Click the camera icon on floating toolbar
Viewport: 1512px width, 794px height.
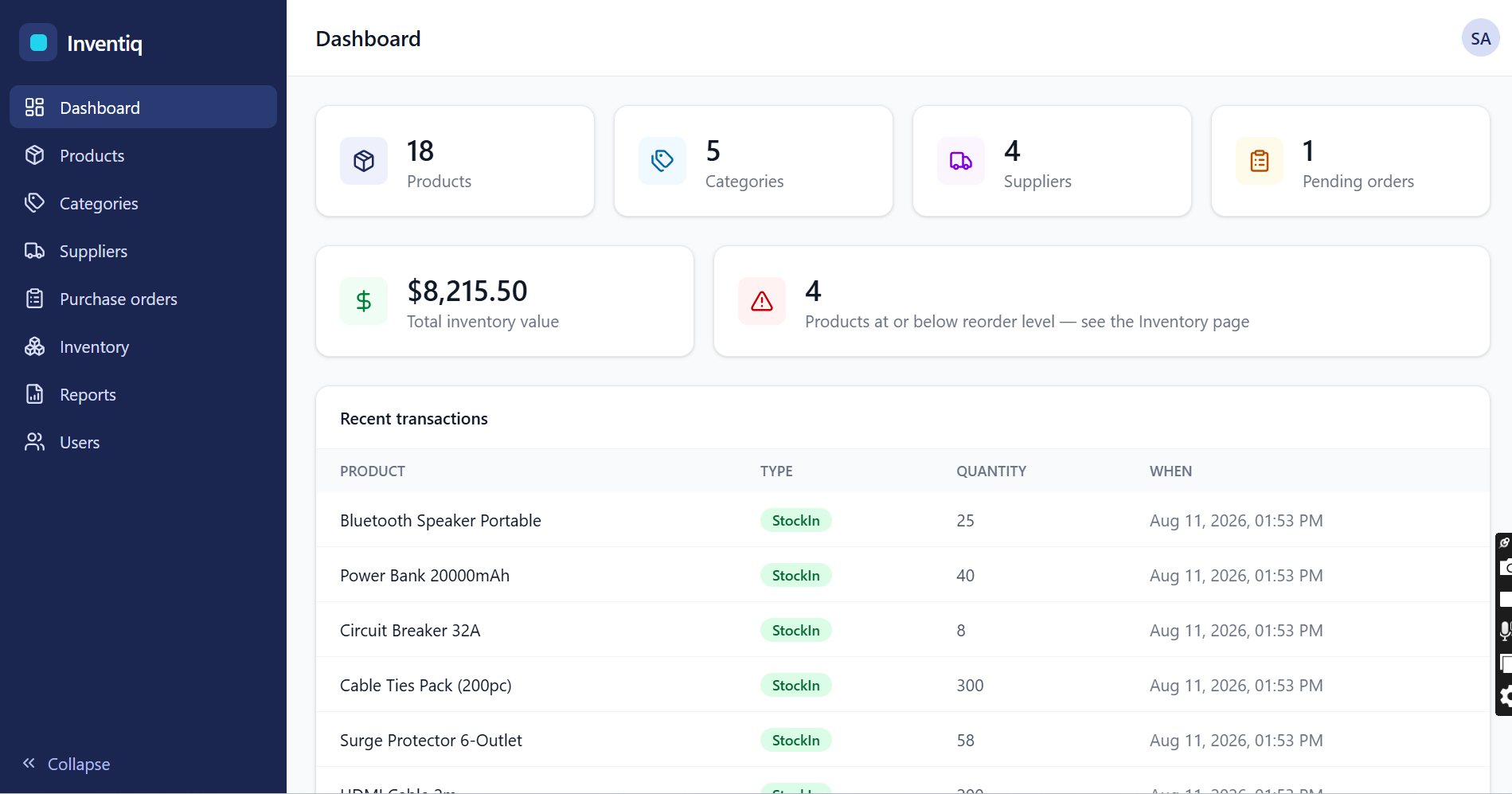tap(1506, 568)
